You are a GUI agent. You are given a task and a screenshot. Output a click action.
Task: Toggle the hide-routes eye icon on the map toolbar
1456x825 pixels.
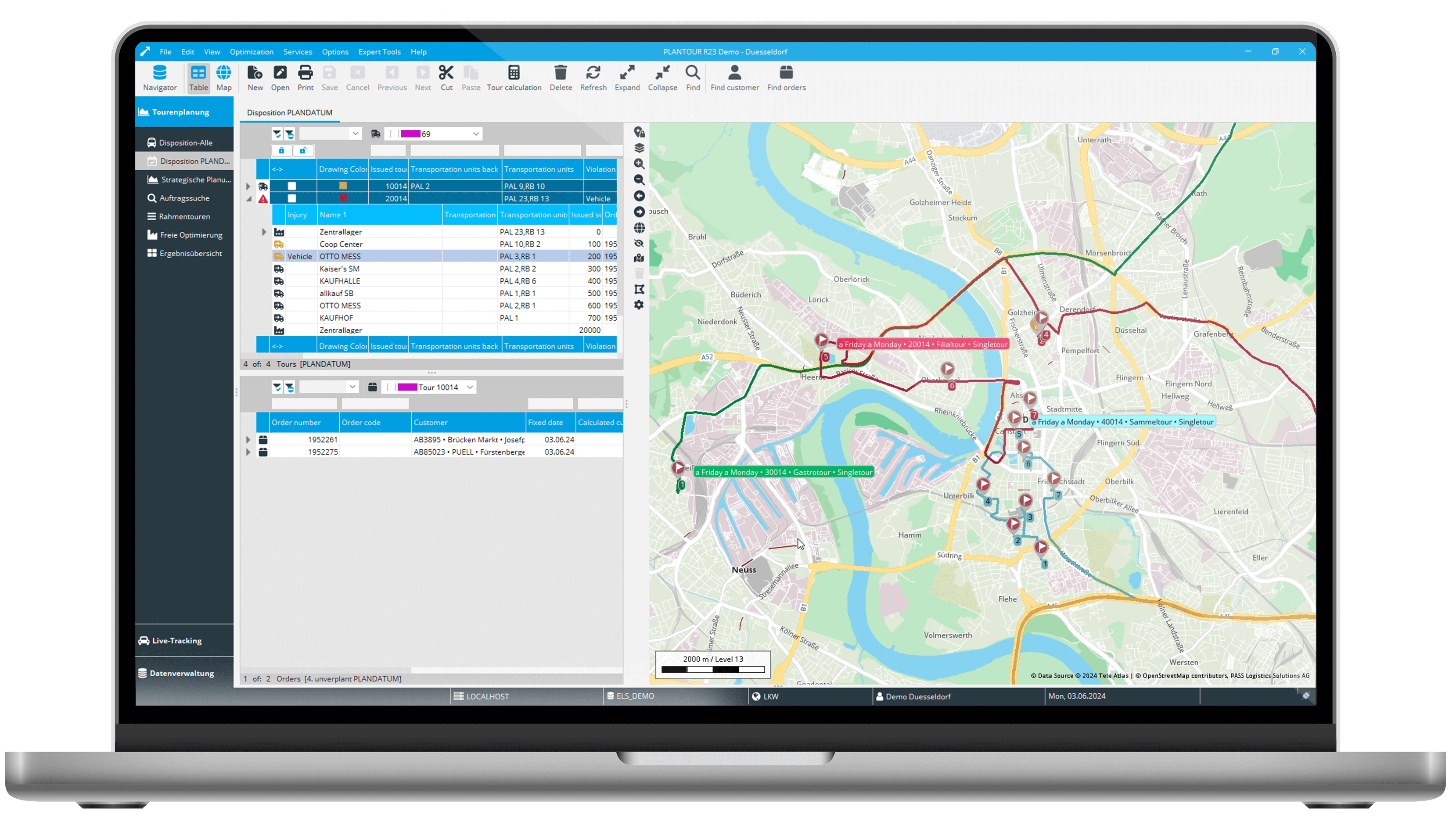click(639, 243)
